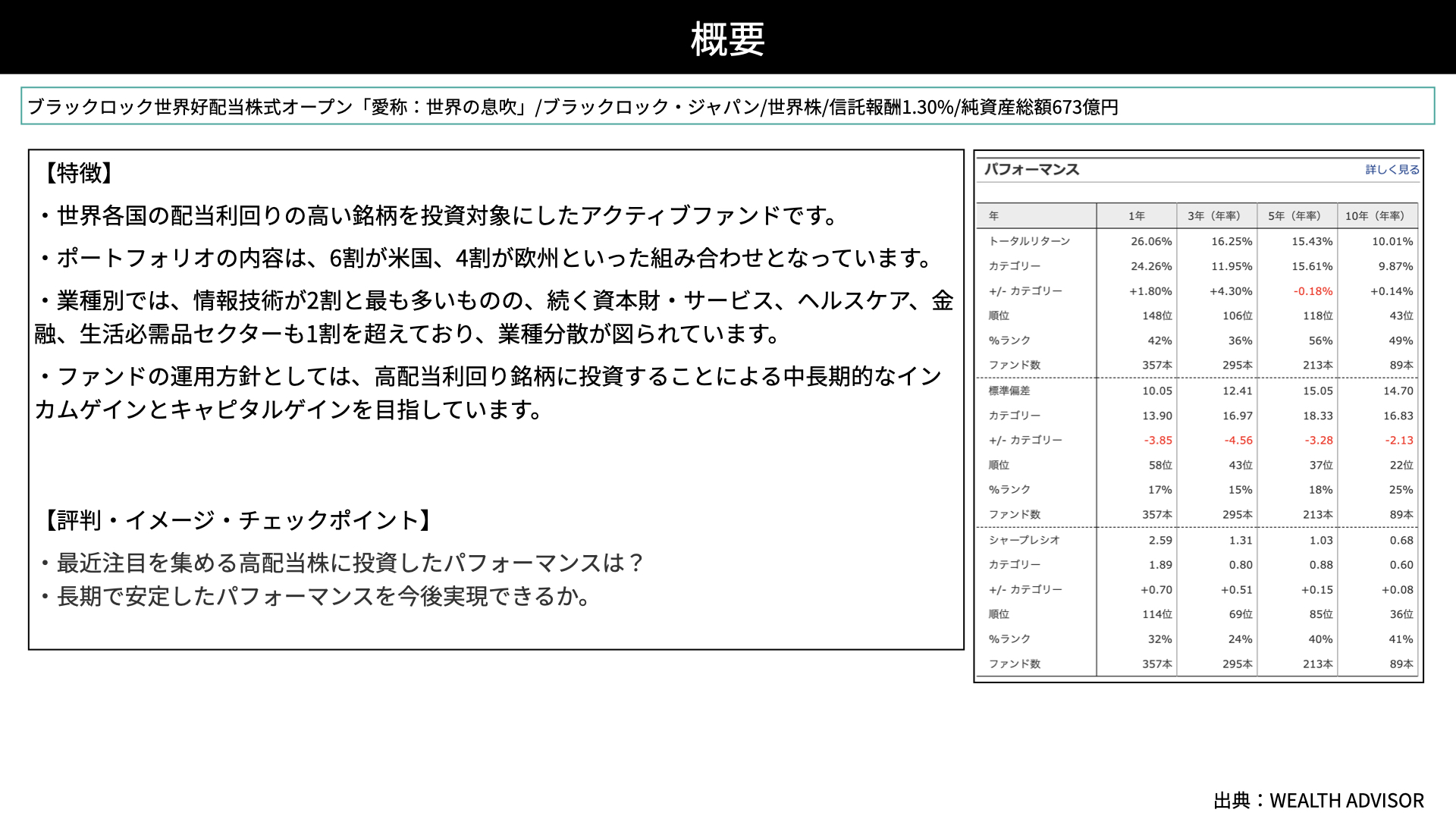This screenshot has width=1456, height=819.
Task: Click the 16.25% total return value
Action: tap(1232, 241)
